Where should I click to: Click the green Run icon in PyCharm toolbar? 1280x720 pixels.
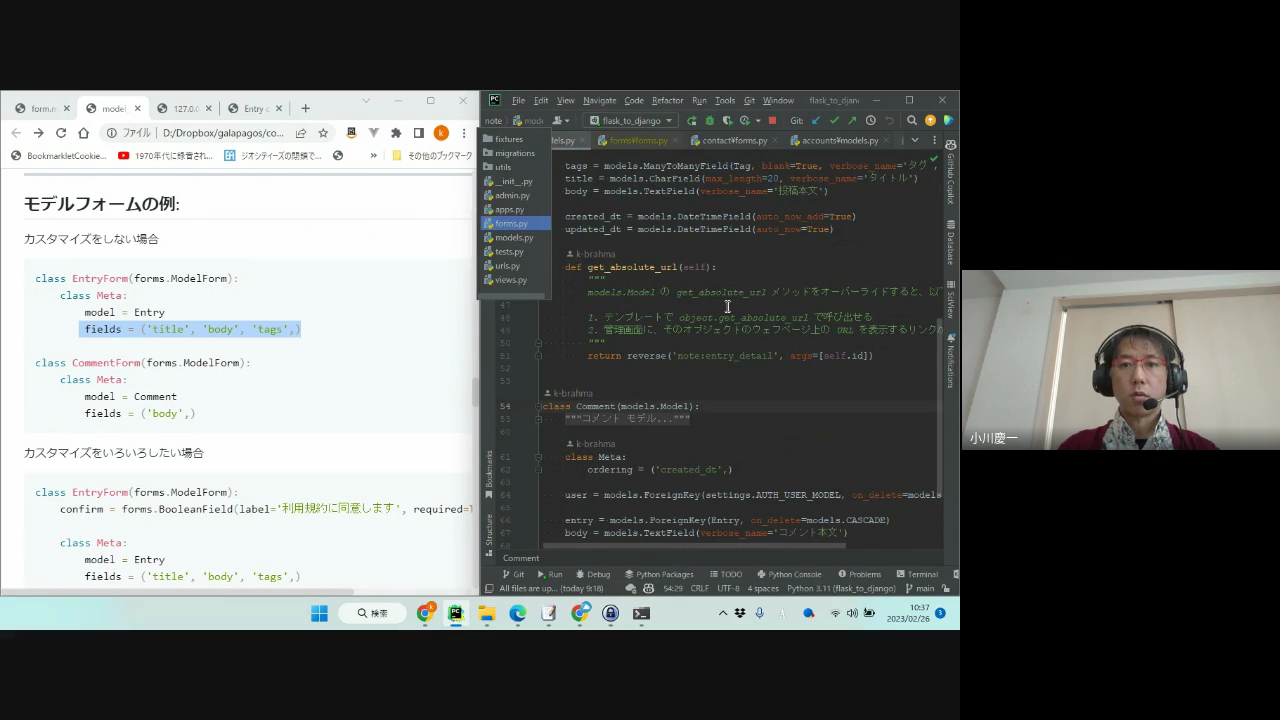pyautogui.click(x=692, y=121)
